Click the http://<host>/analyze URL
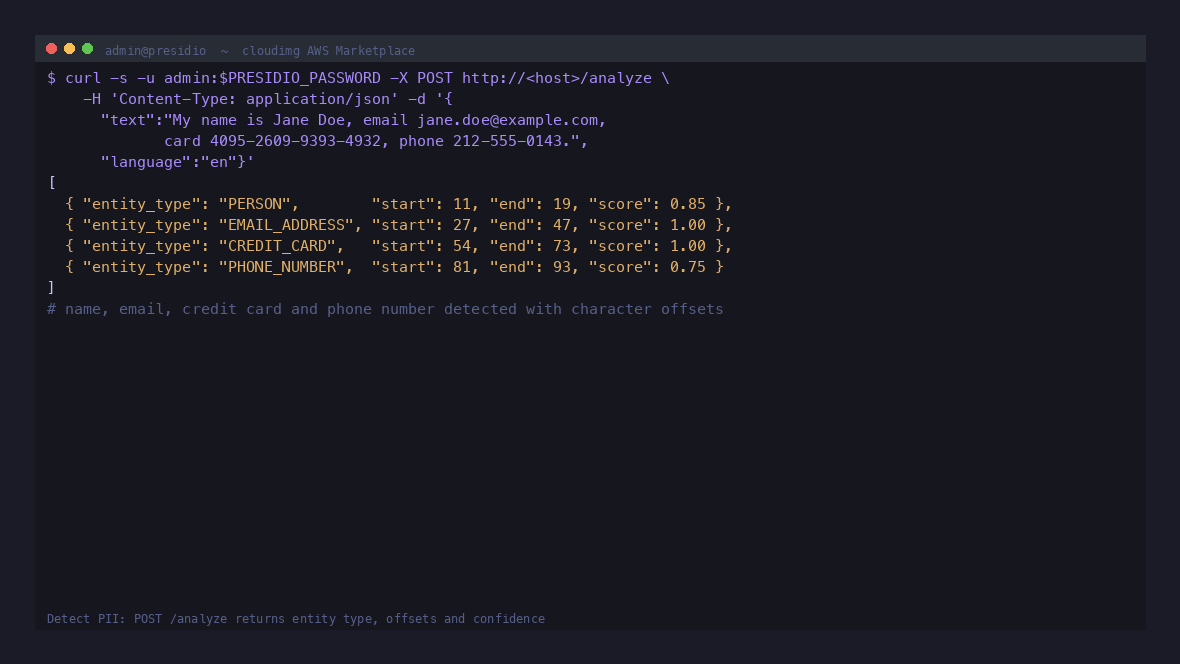This screenshot has width=1180, height=664. [557, 78]
